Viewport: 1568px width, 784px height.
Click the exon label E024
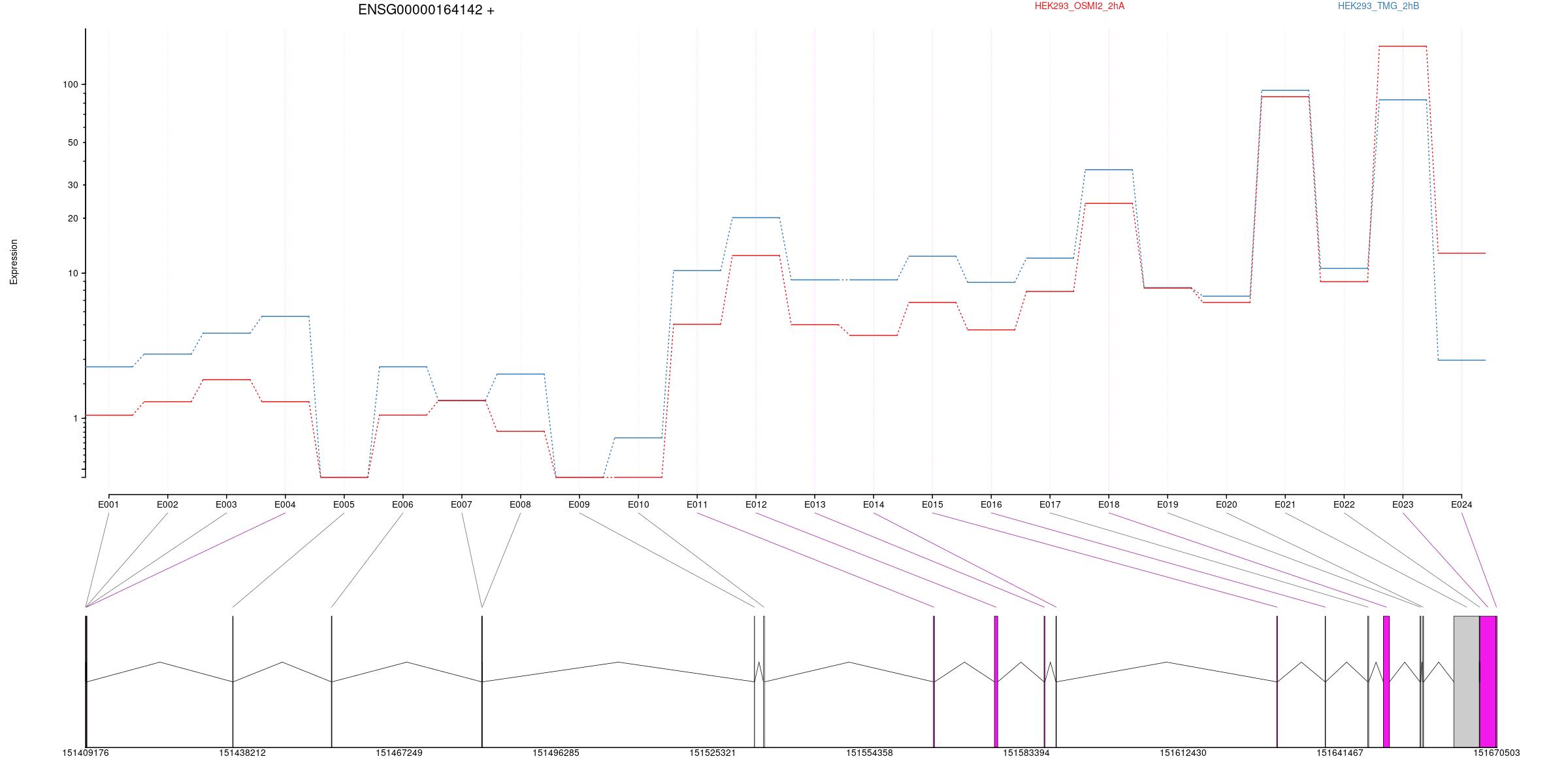pyautogui.click(x=1462, y=504)
